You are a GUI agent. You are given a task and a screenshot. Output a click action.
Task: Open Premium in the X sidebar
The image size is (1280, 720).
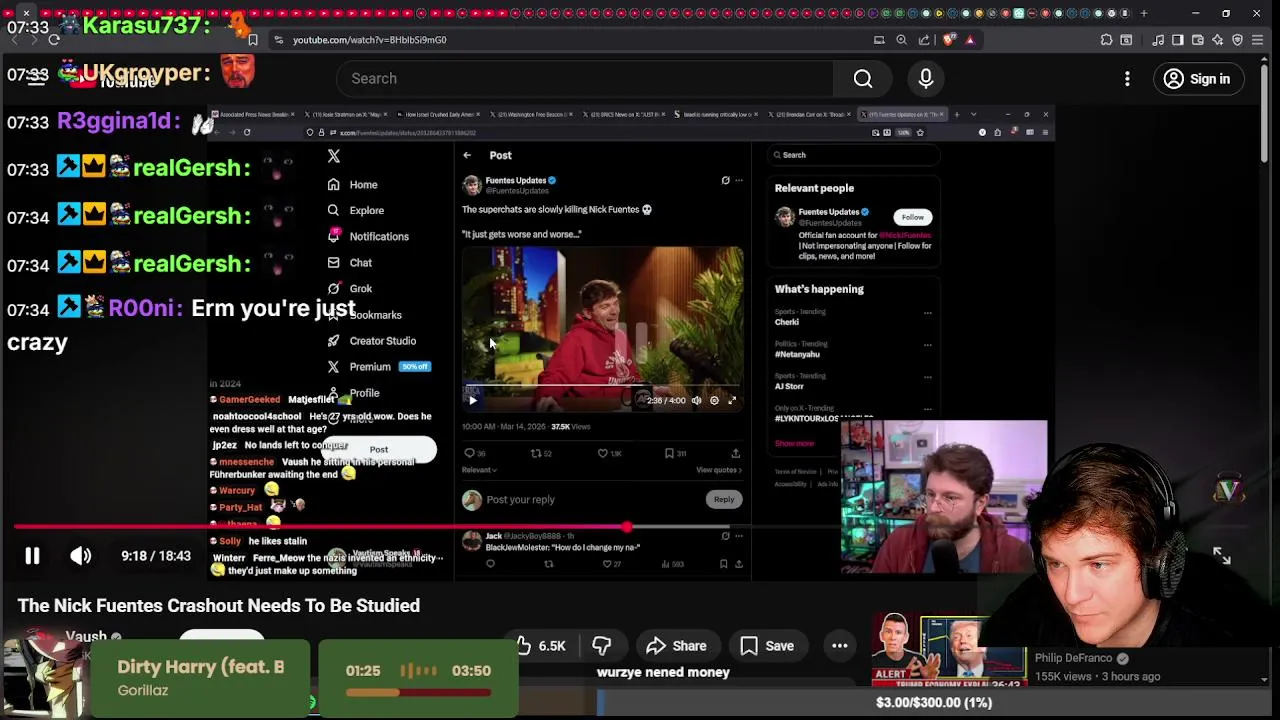point(378,367)
